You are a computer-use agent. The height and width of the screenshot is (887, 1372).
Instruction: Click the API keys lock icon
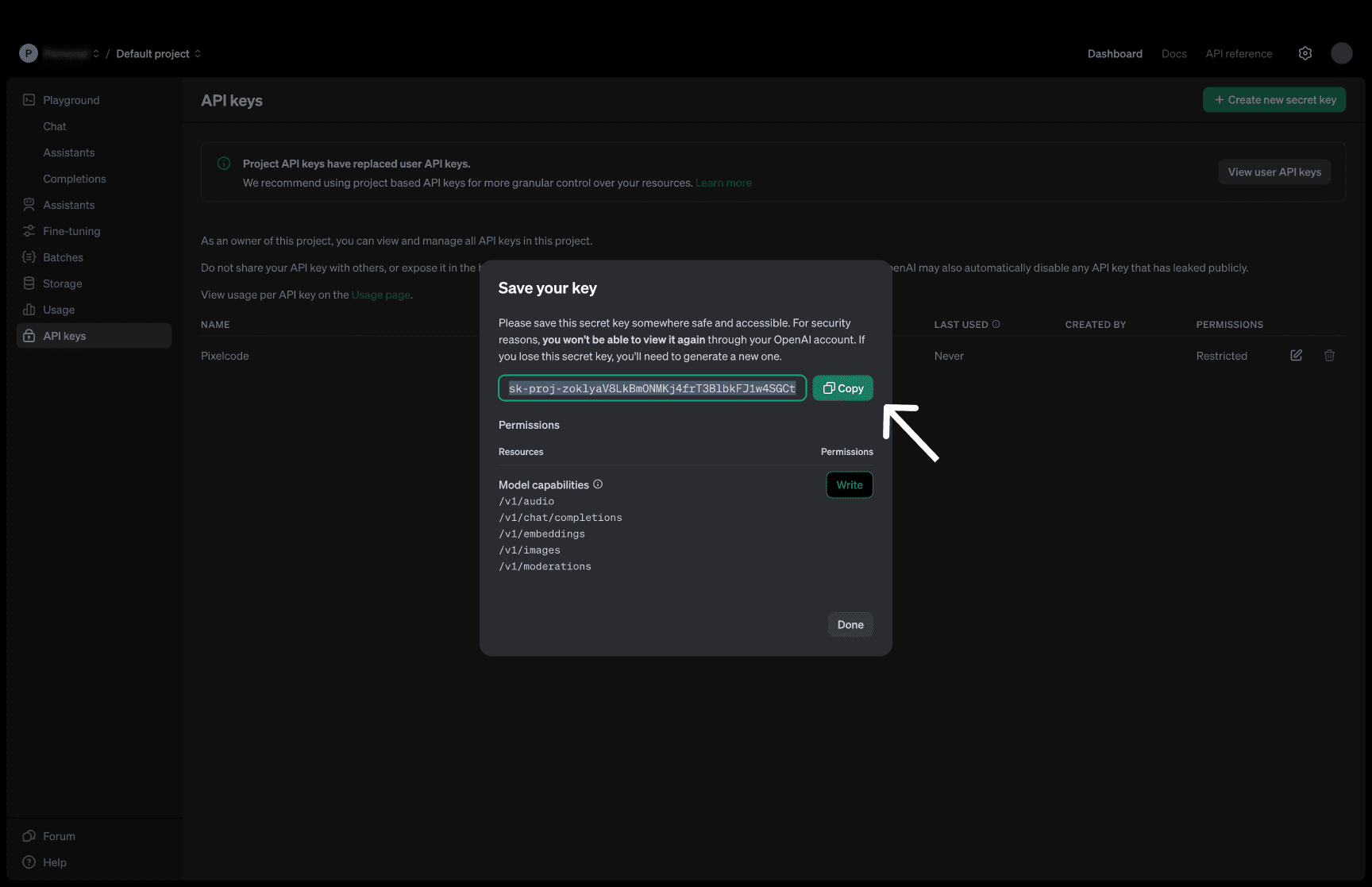[29, 336]
